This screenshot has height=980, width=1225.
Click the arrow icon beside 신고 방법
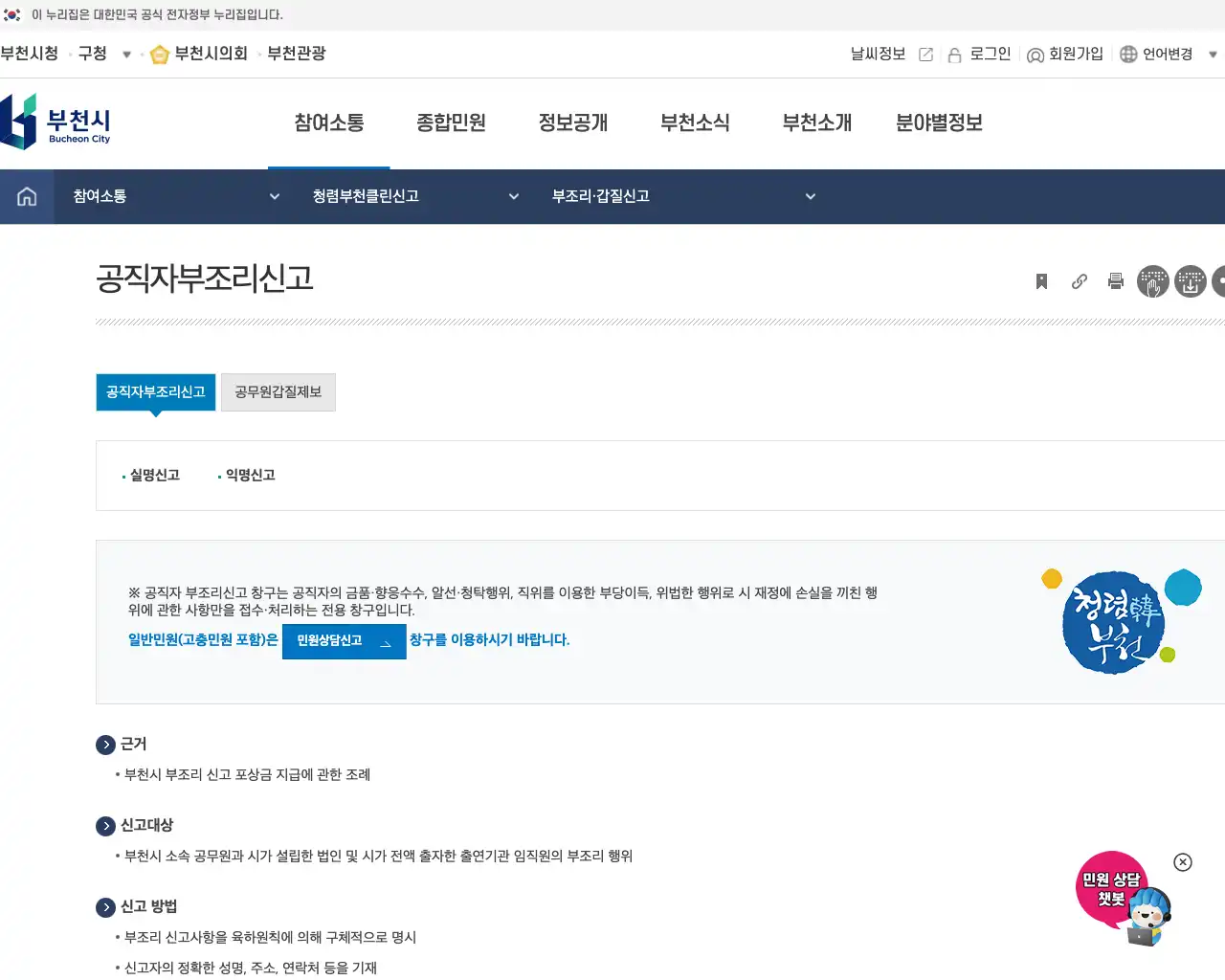[x=106, y=907]
